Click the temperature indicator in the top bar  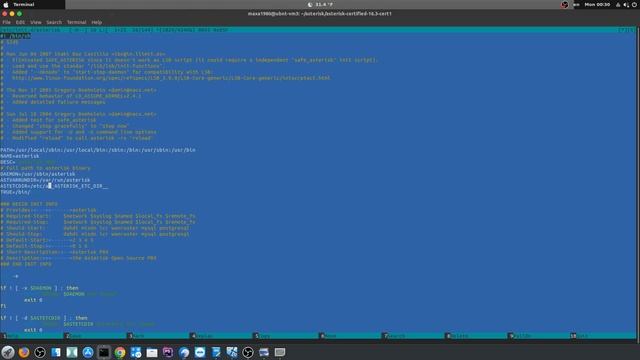320,4
